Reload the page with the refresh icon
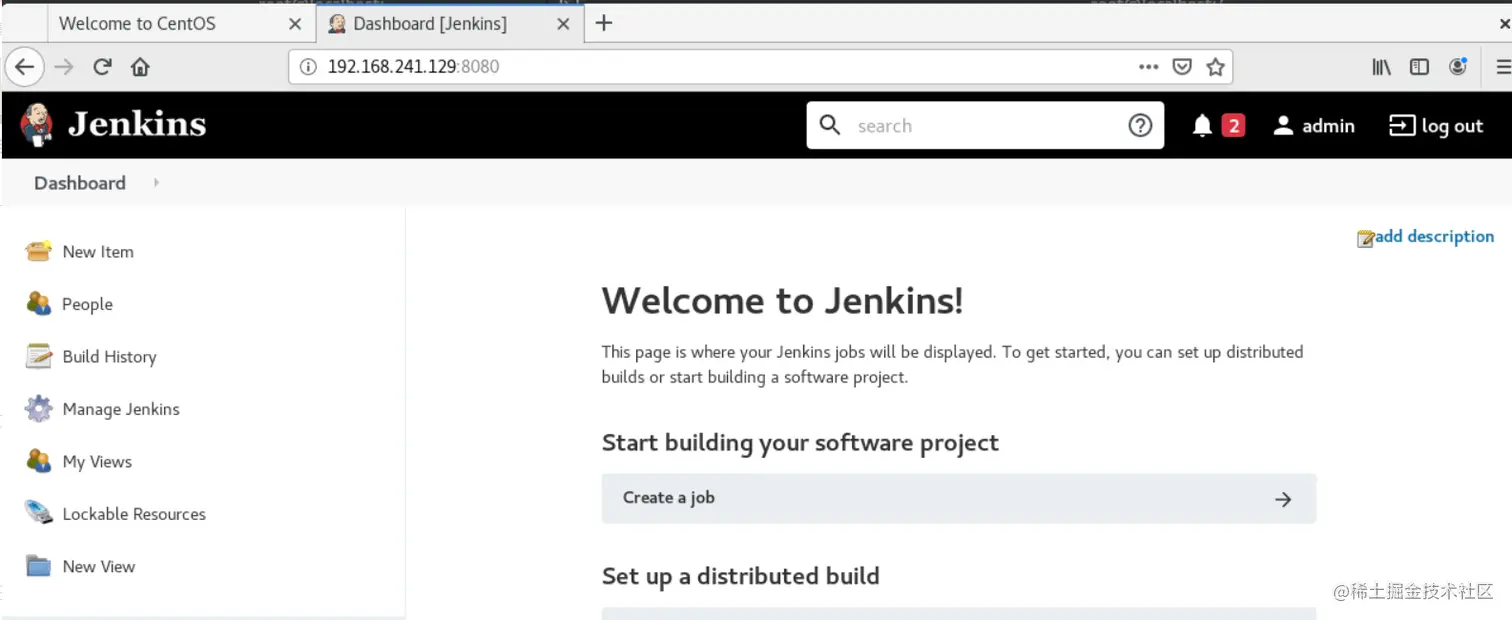This screenshot has width=1512, height=620. point(102,67)
